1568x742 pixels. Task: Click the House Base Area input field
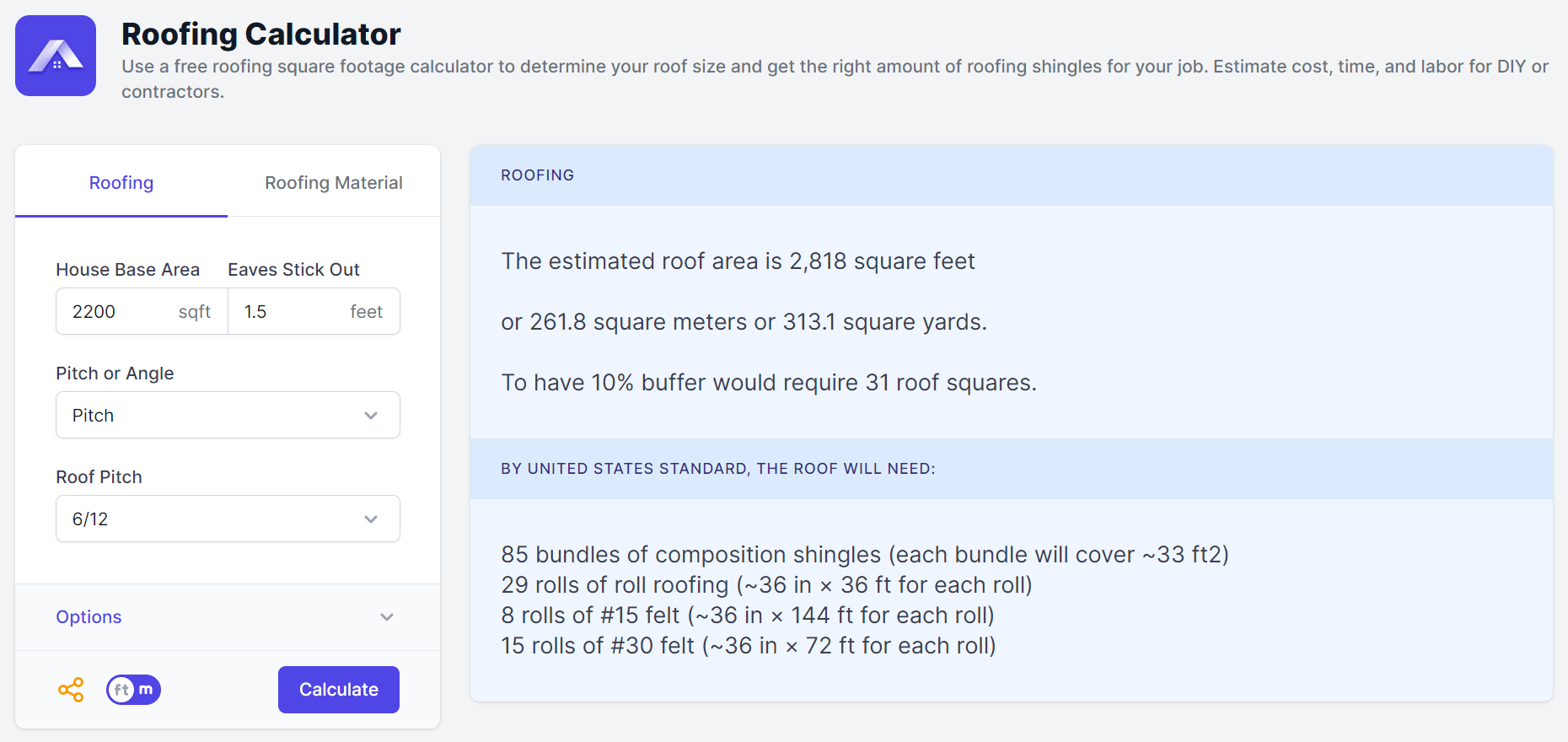click(118, 312)
